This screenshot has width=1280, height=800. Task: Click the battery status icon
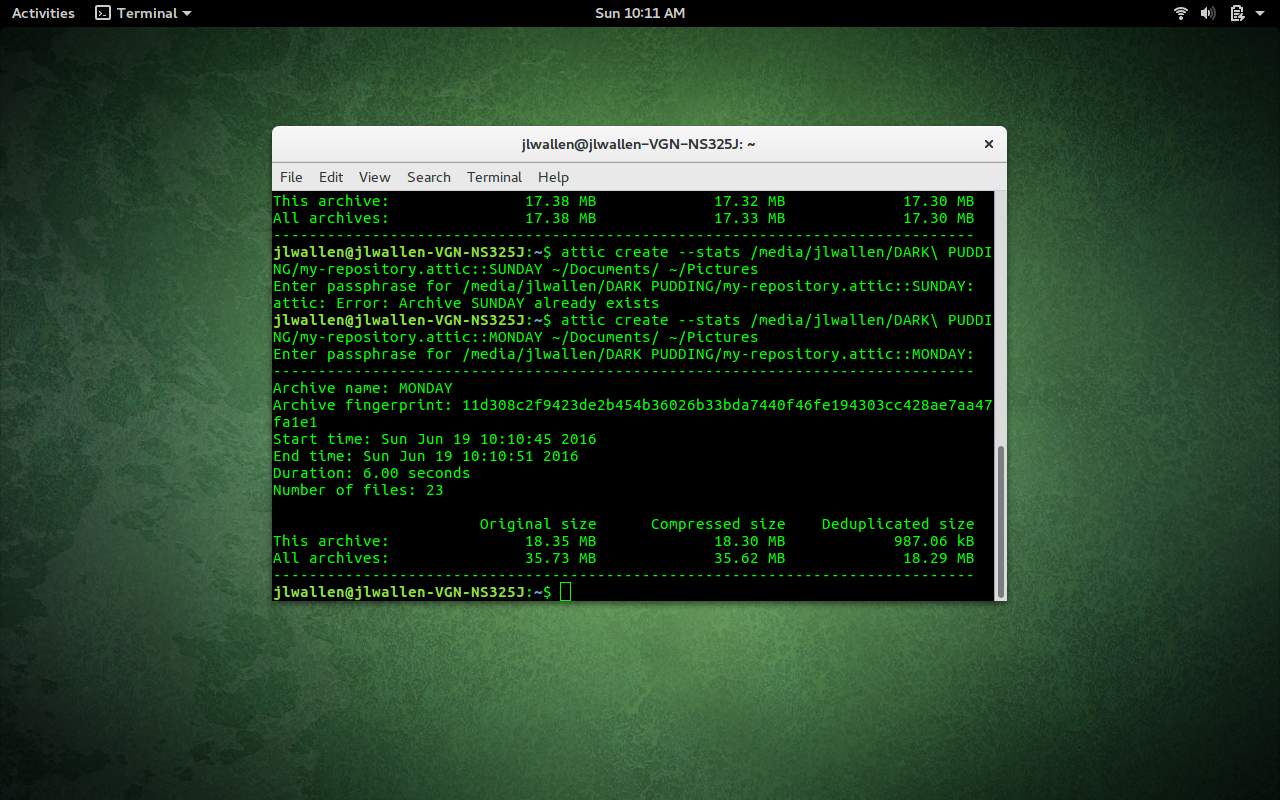pos(1237,13)
